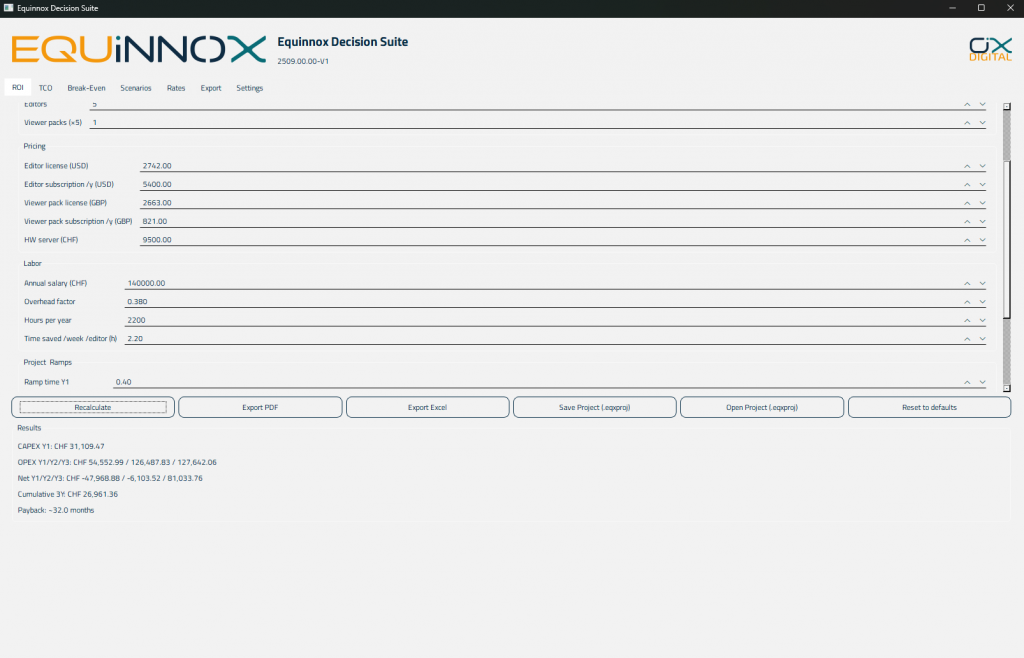The height and width of the screenshot is (658, 1024).
Task: Click the app icon in title bar
Action: pos(8,8)
